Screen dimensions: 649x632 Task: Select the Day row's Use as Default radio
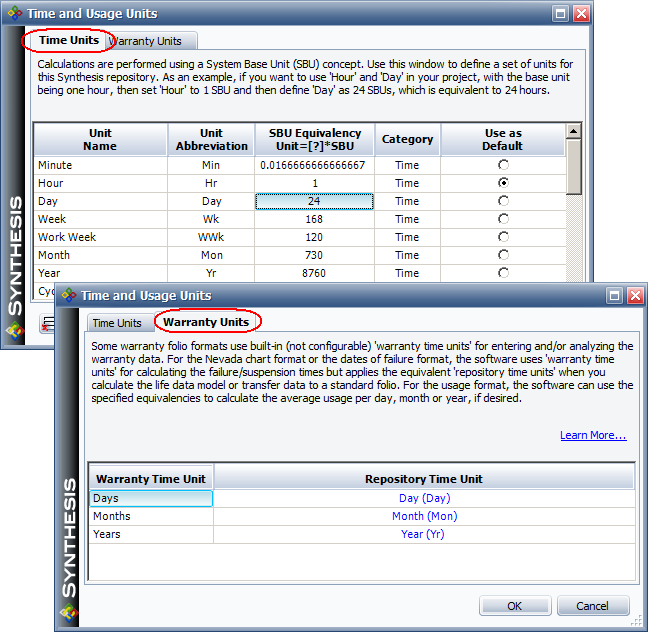pyautogui.click(x=503, y=201)
